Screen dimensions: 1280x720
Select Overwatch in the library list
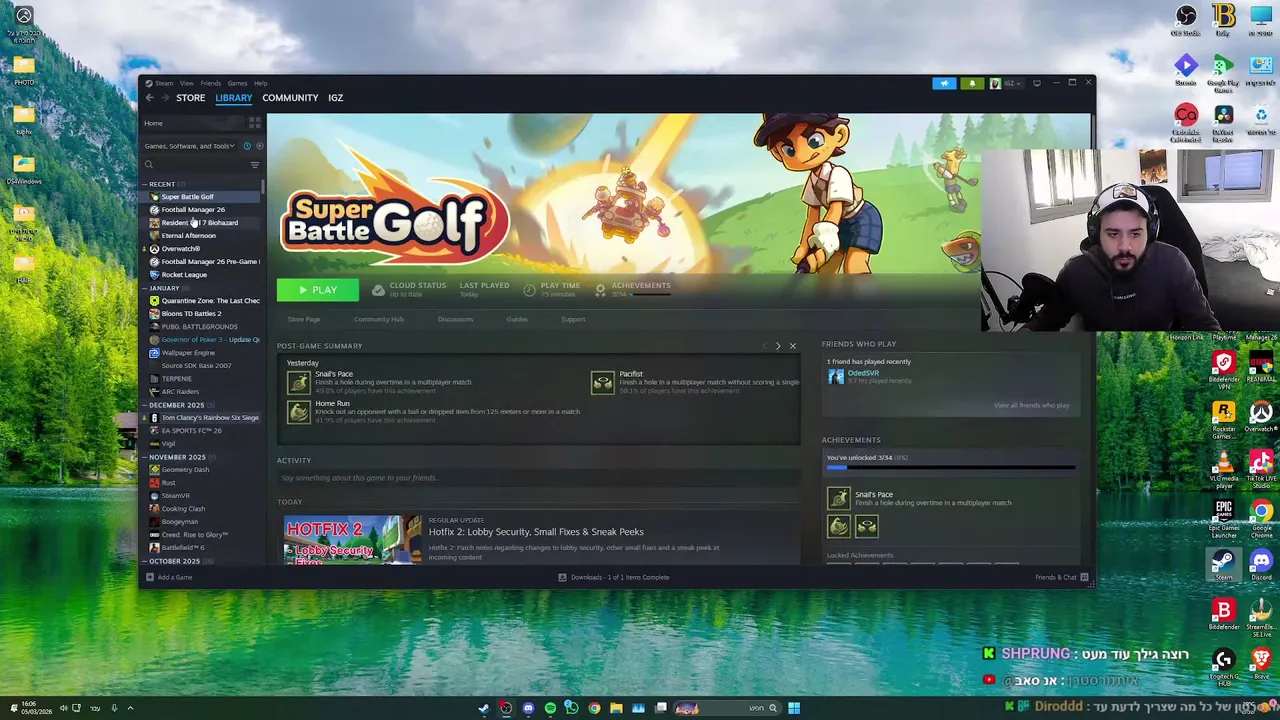pos(180,249)
